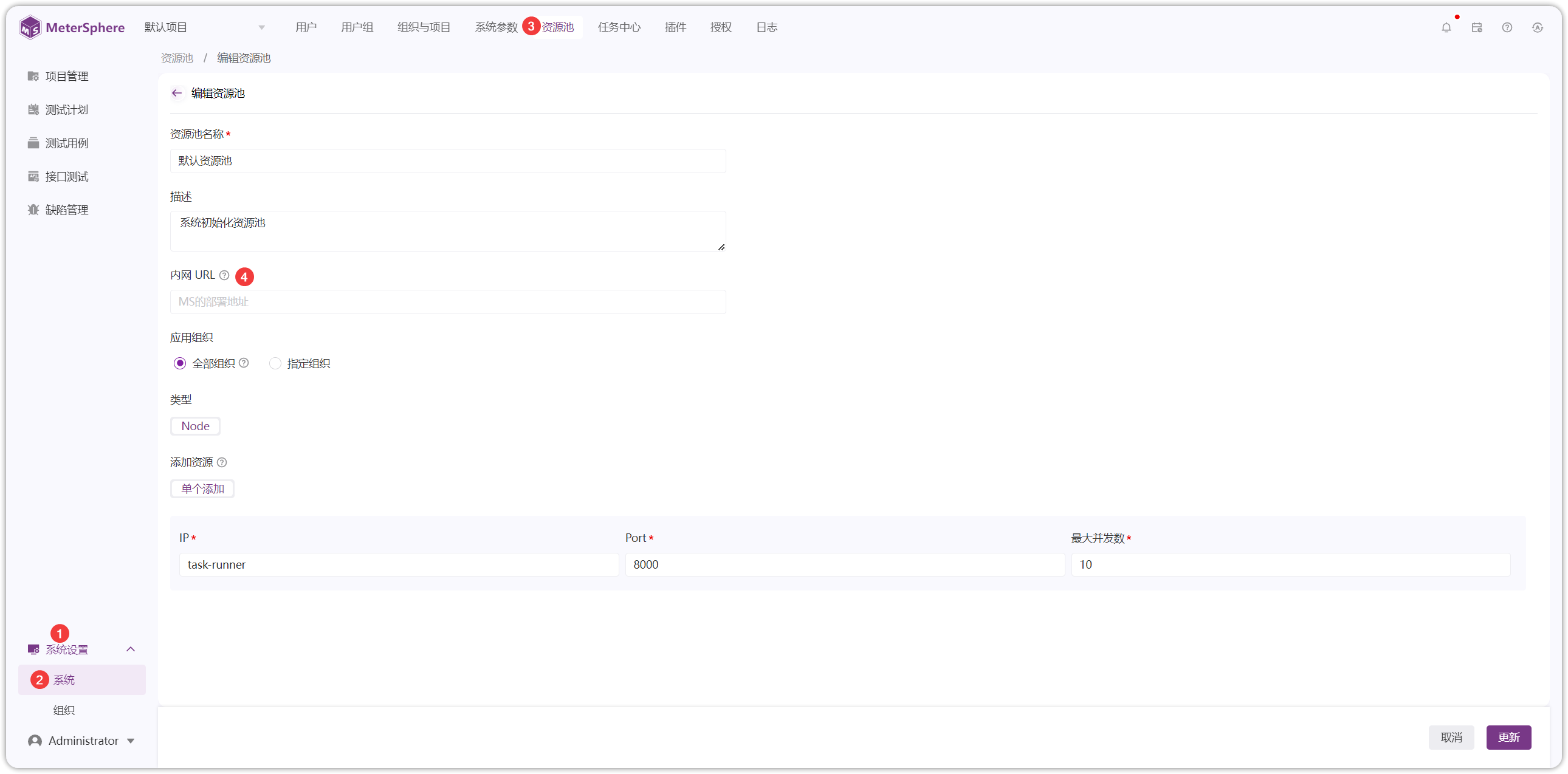Screen dimensions: 1568x774
Task: Switch to the 用户 tab
Action: 306,27
